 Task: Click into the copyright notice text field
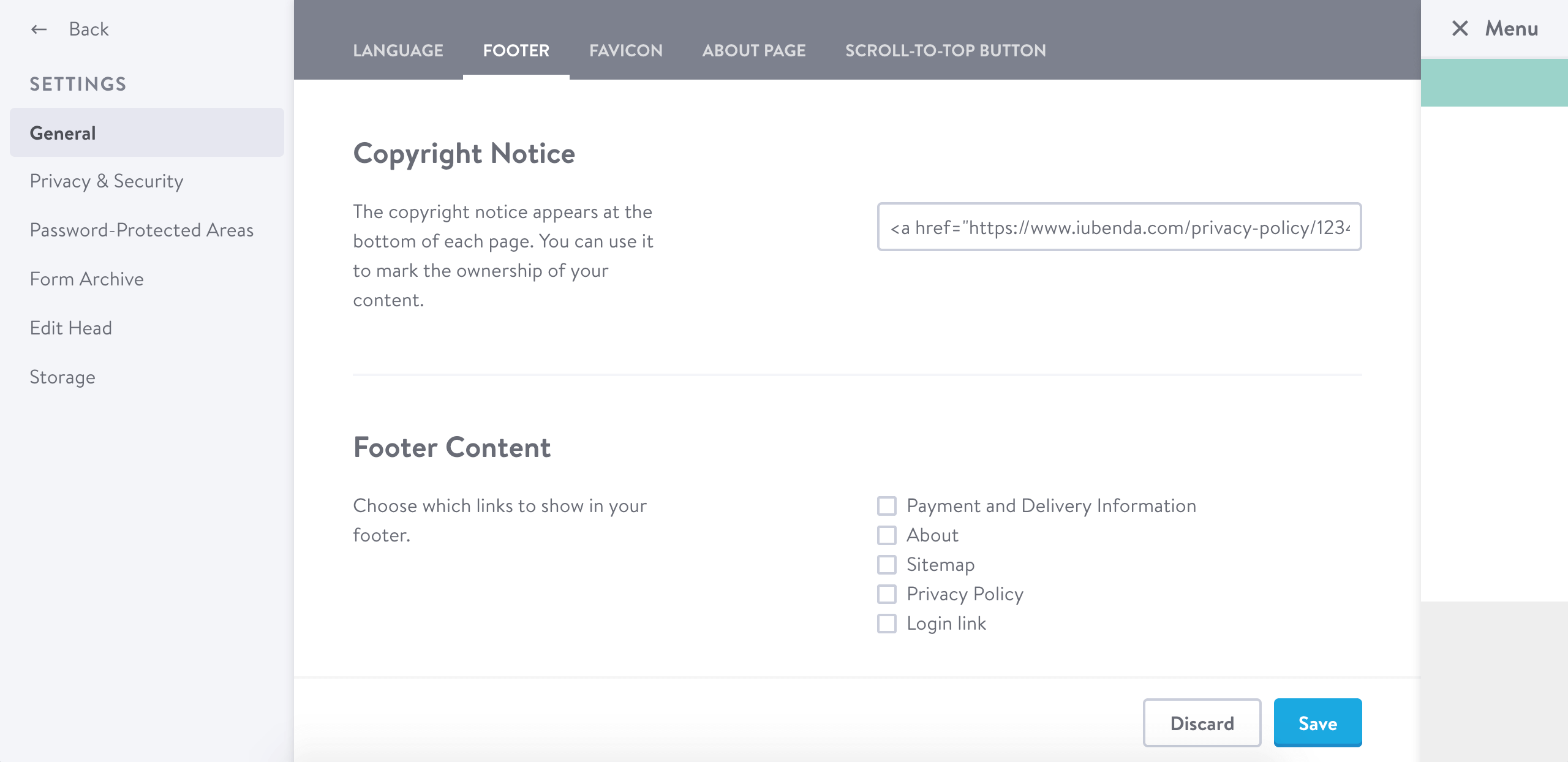[x=1118, y=227]
